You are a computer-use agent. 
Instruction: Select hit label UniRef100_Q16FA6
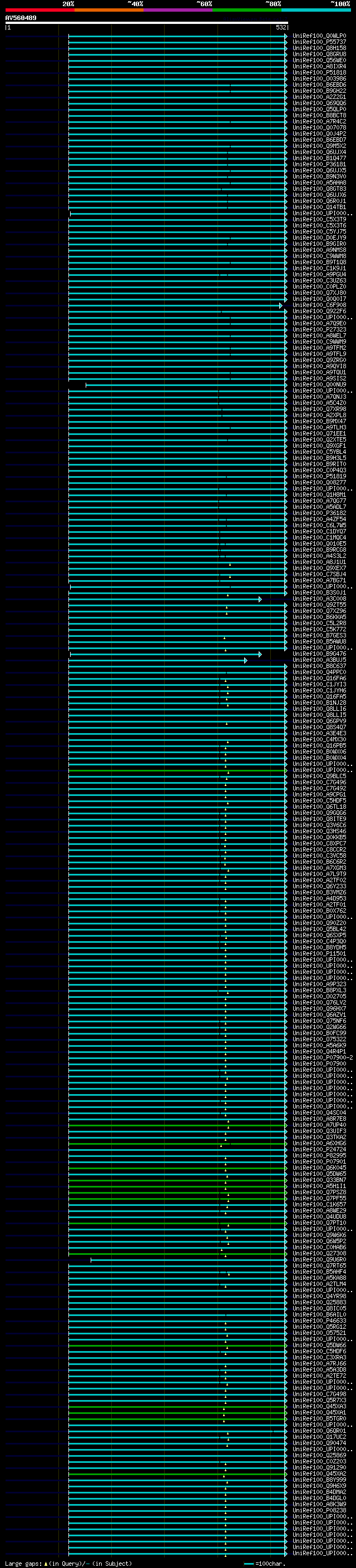(319, 679)
